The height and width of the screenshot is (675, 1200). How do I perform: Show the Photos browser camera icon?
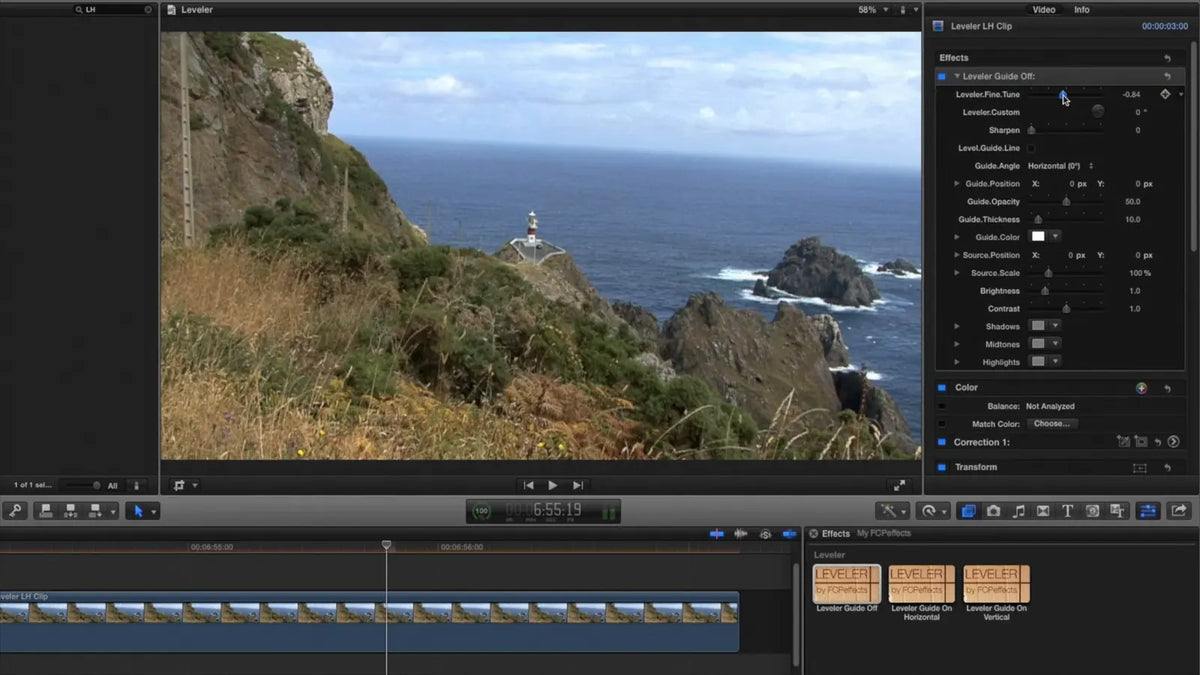coord(993,511)
